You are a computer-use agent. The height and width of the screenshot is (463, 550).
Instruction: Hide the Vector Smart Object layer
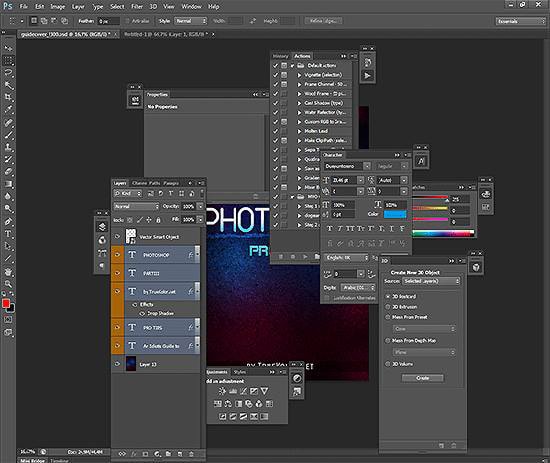tap(117, 236)
